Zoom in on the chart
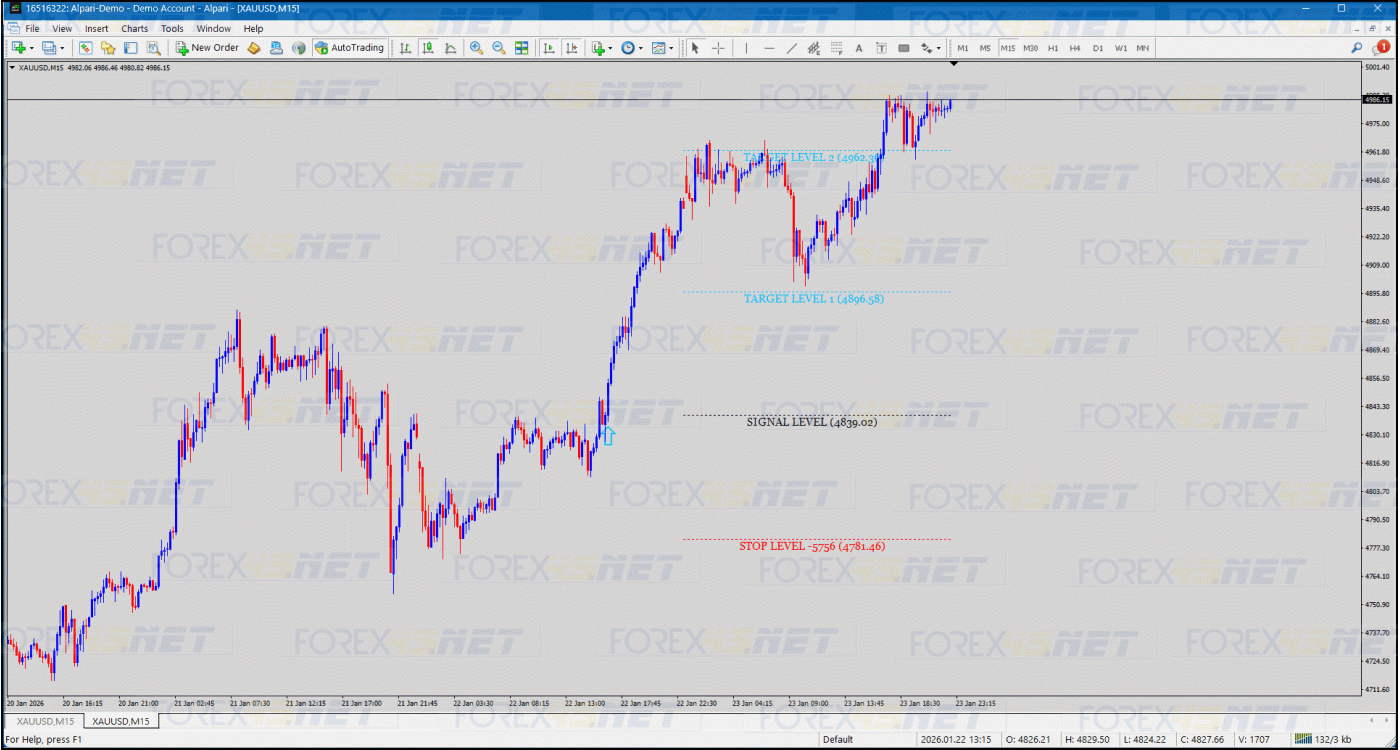This screenshot has width=1400, height=750. pyautogui.click(x=476, y=48)
